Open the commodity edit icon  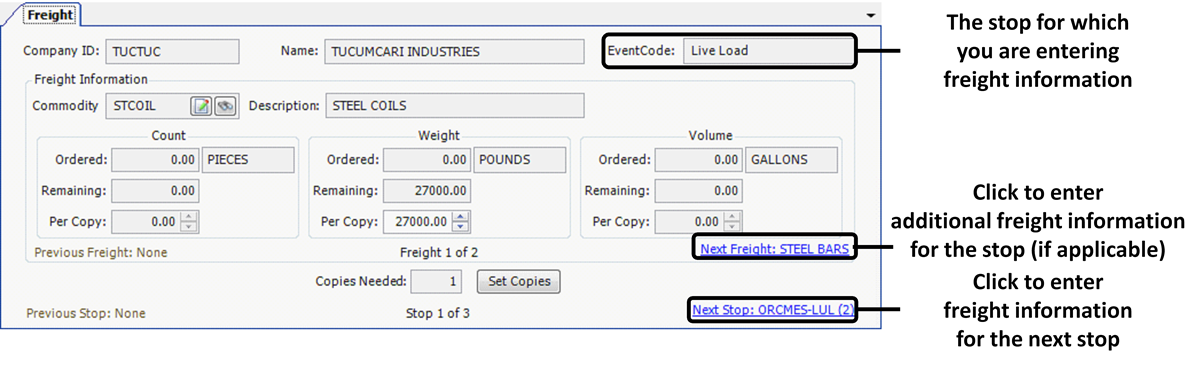point(201,106)
